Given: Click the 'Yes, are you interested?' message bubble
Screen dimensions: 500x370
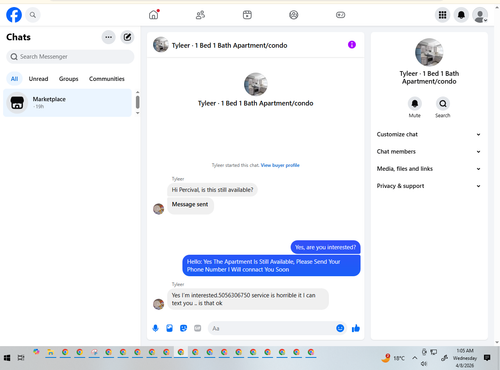Looking at the screenshot, I should [x=325, y=247].
